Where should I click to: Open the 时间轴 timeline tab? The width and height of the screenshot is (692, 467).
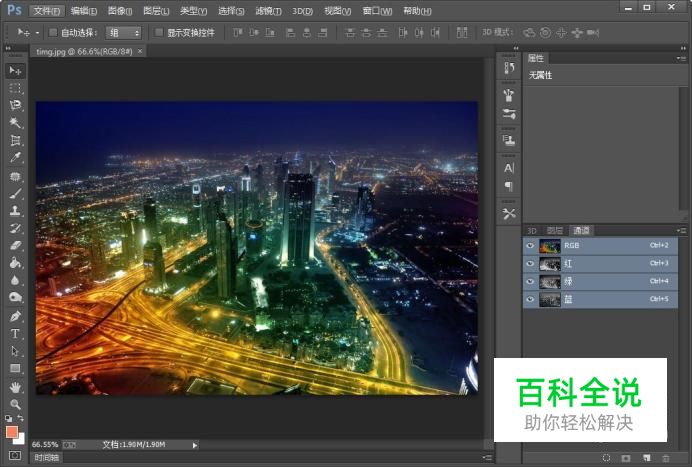point(47,458)
